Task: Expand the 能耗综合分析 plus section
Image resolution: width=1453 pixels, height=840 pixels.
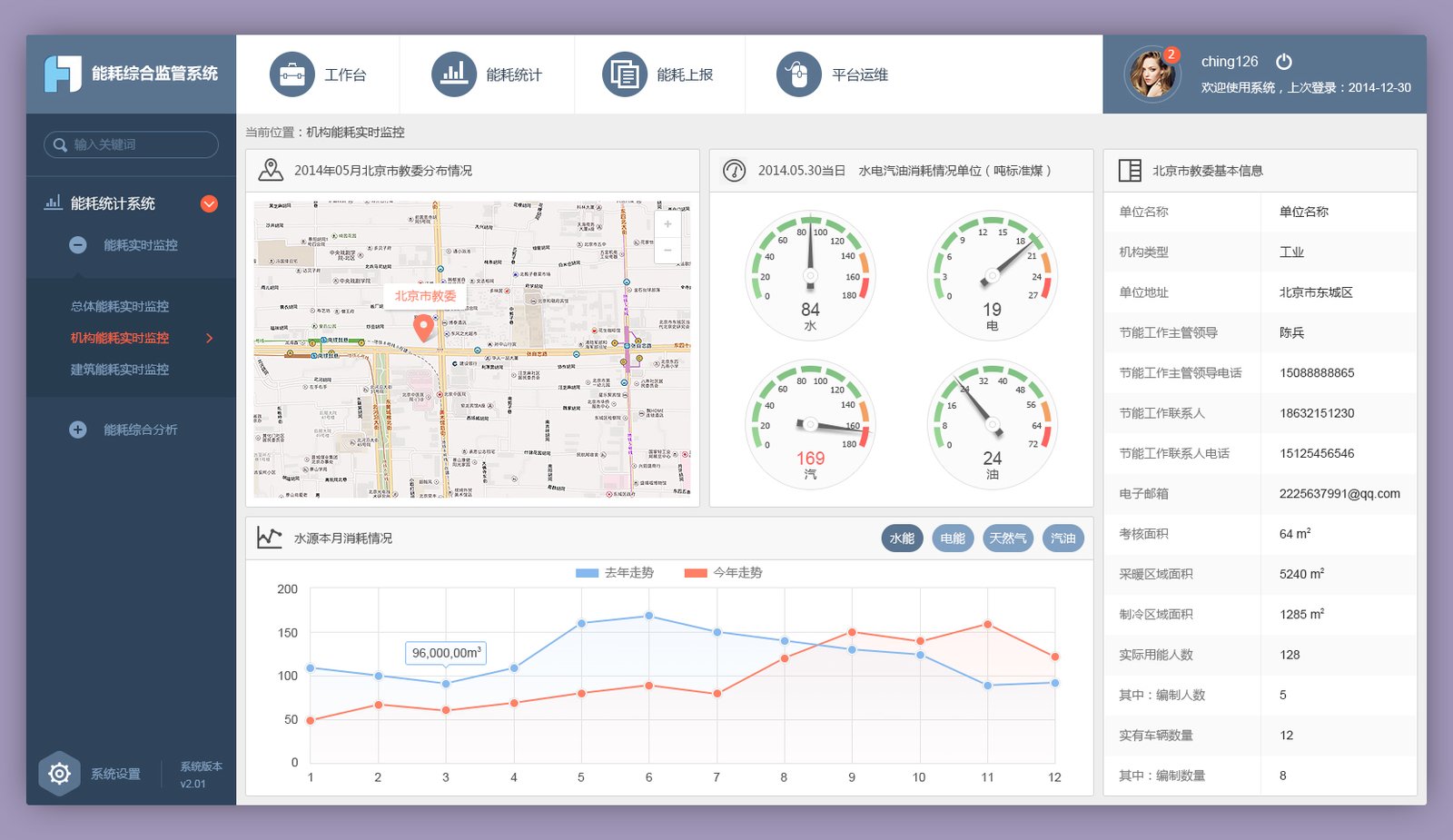Action: tap(78, 430)
